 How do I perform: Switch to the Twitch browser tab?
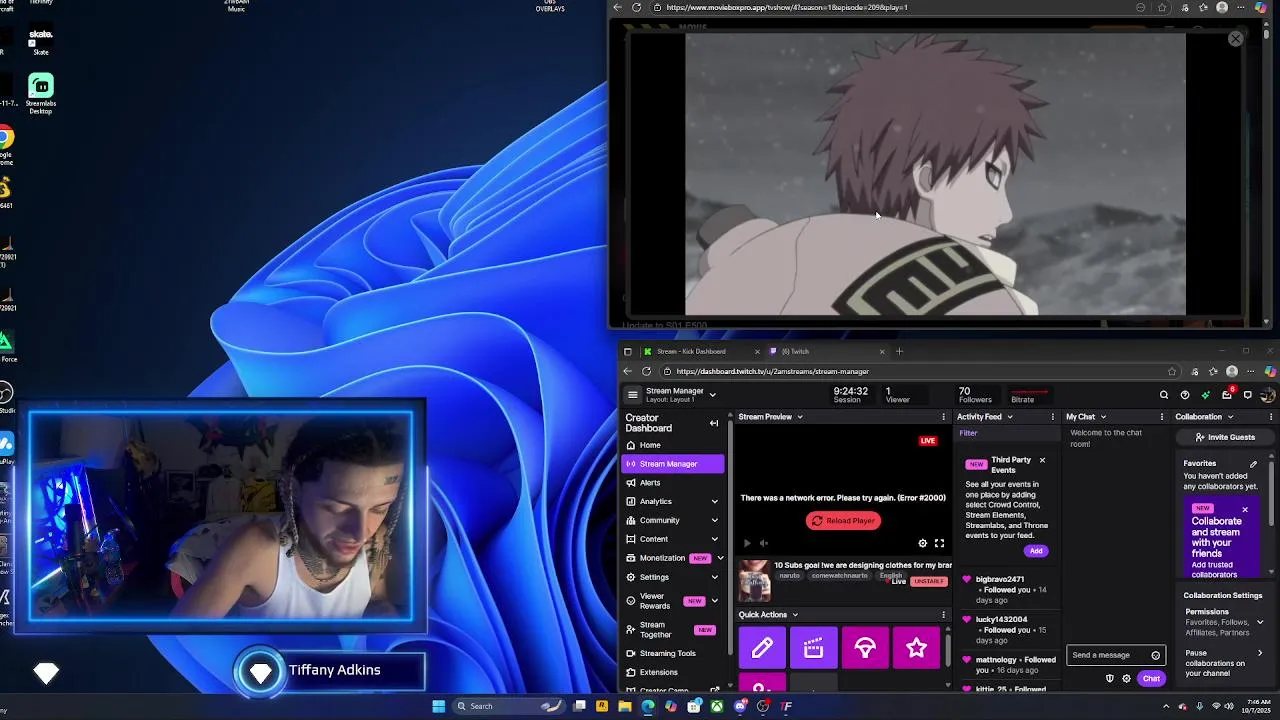pos(825,351)
